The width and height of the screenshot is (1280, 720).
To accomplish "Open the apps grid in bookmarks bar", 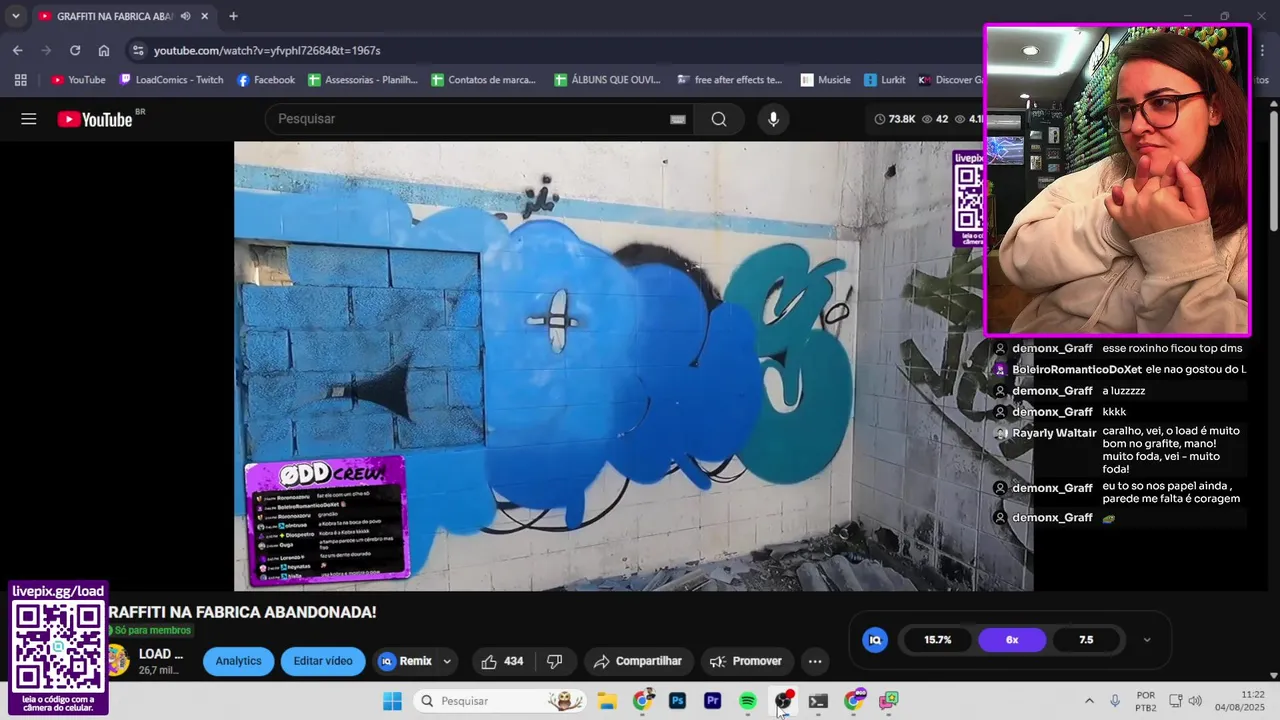I will point(20,80).
